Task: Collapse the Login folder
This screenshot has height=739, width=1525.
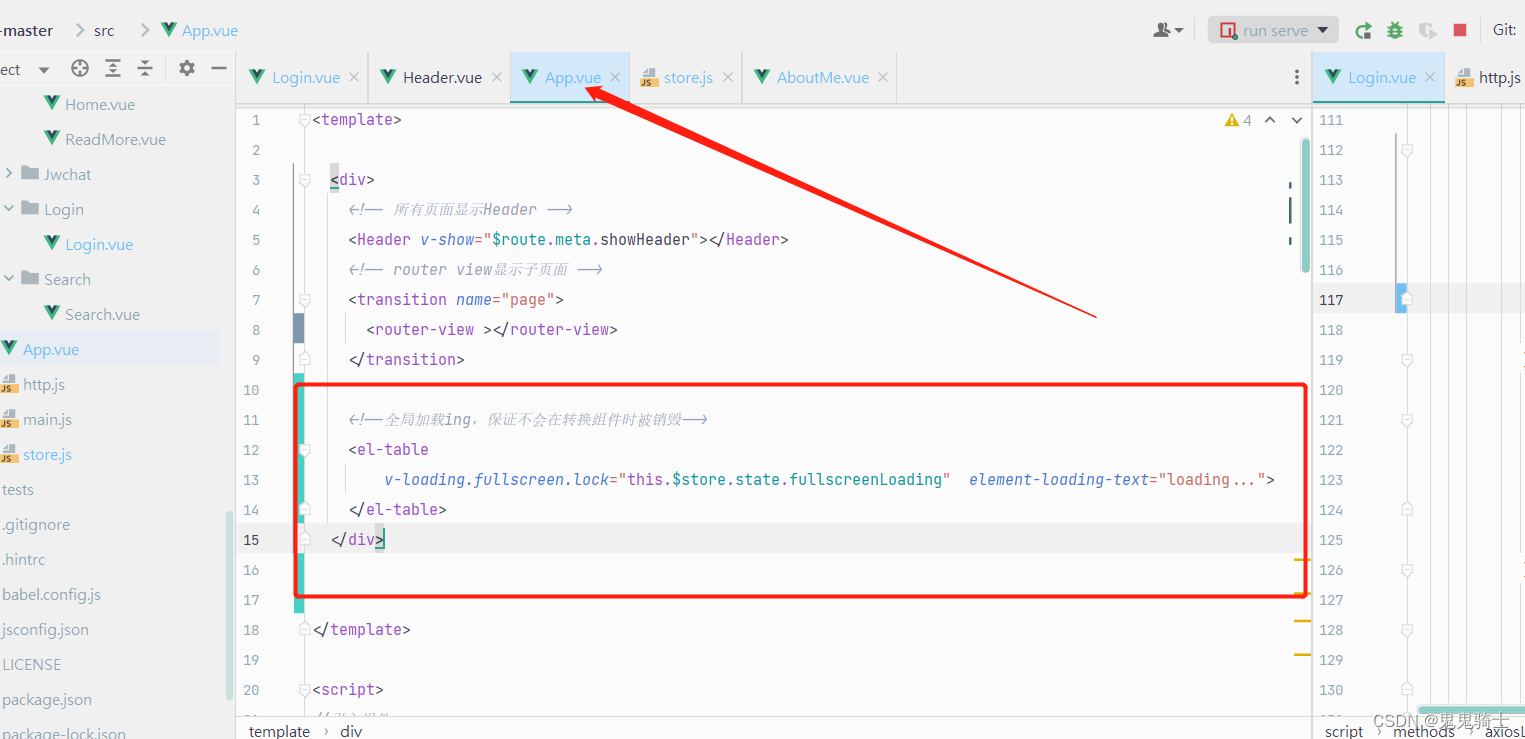Action: point(9,209)
